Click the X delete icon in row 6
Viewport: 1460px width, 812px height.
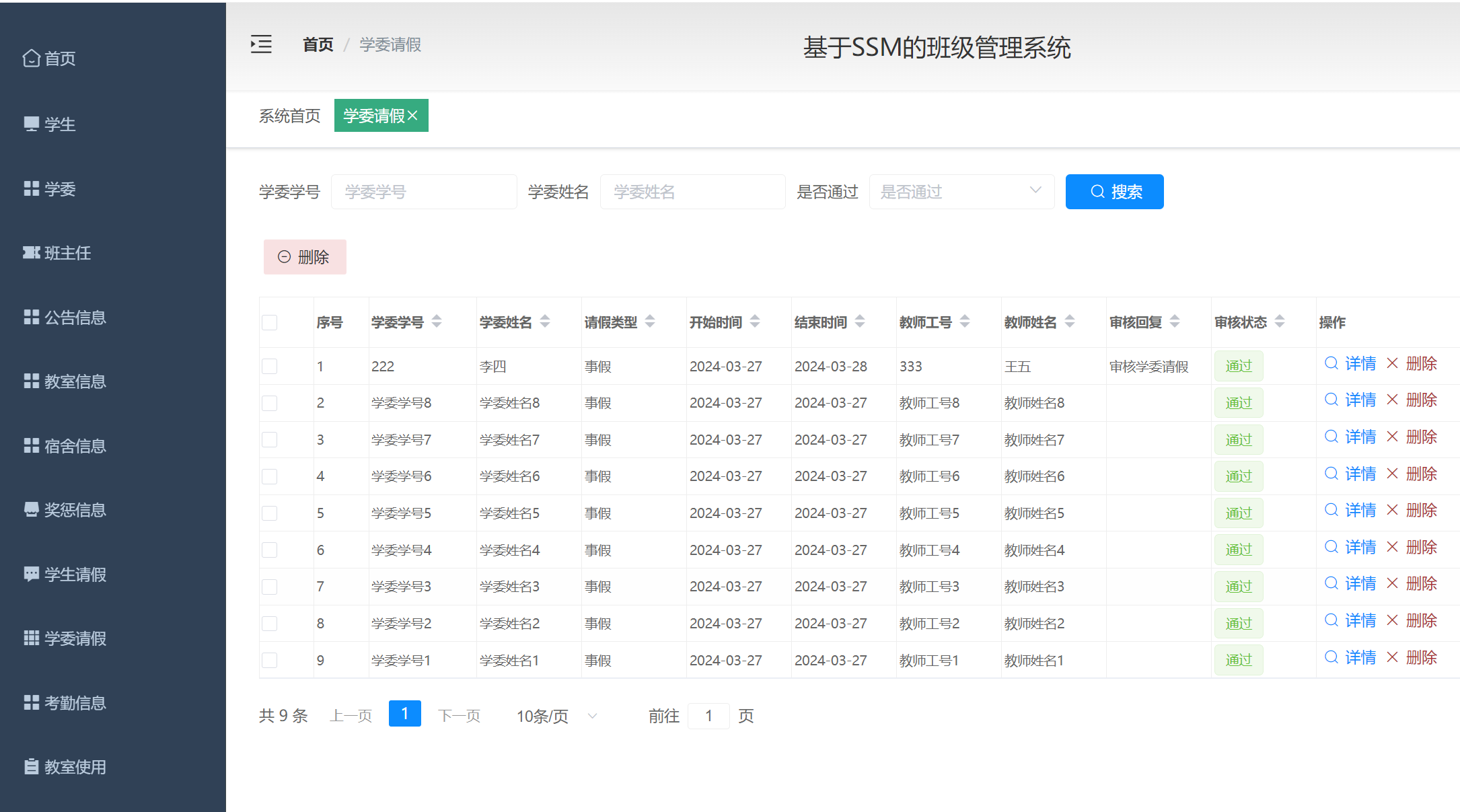[x=1393, y=547]
